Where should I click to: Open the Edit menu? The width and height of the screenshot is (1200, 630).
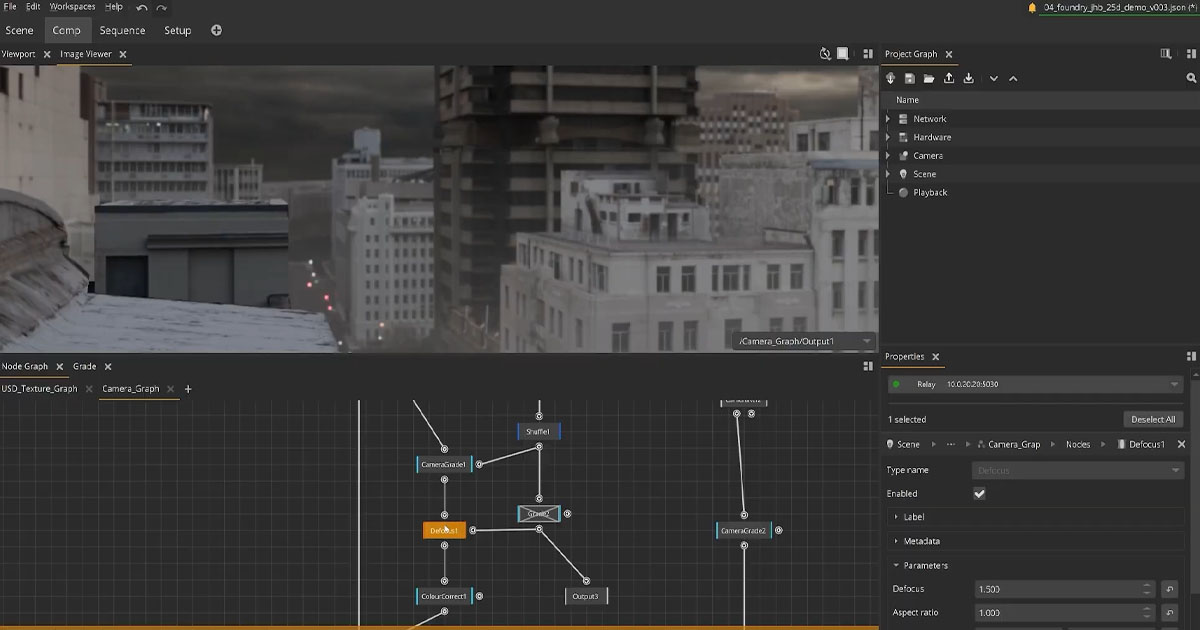point(33,7)
